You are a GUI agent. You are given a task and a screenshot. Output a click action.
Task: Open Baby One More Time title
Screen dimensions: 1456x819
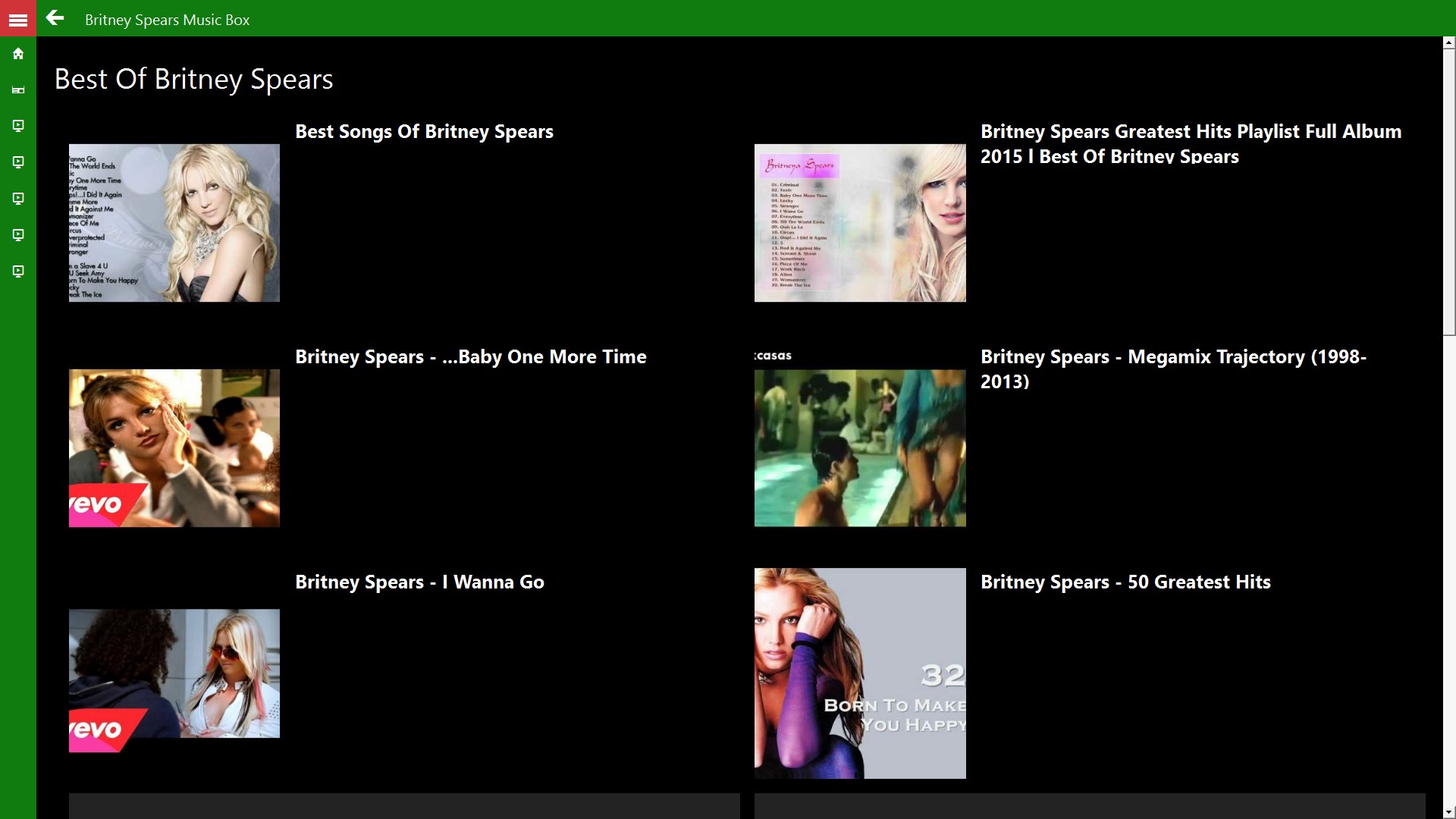[470, 357]
